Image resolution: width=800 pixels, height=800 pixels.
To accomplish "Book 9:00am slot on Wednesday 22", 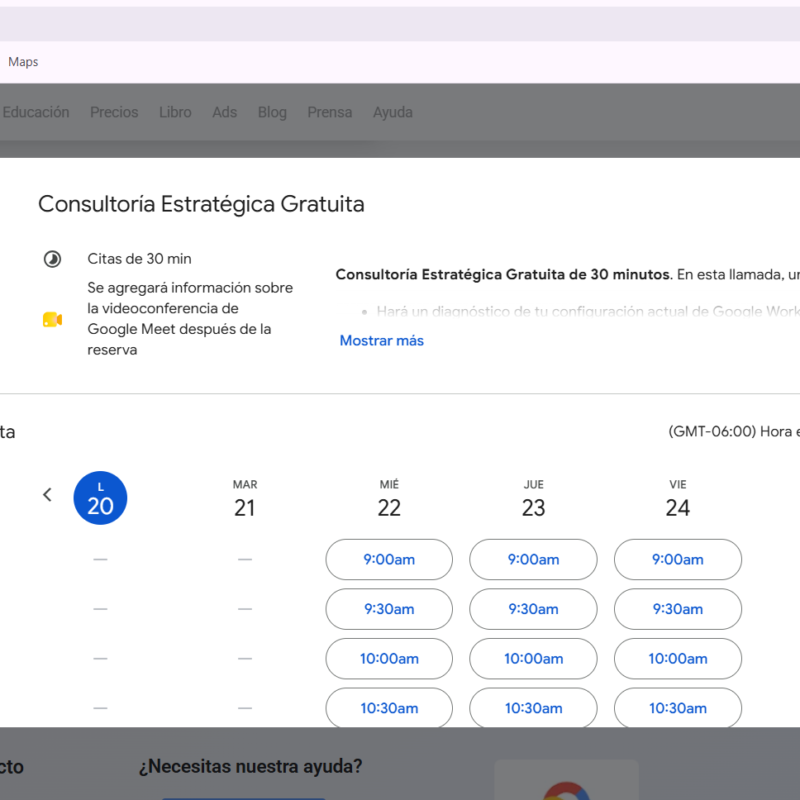I will click(x=389, y=560).
